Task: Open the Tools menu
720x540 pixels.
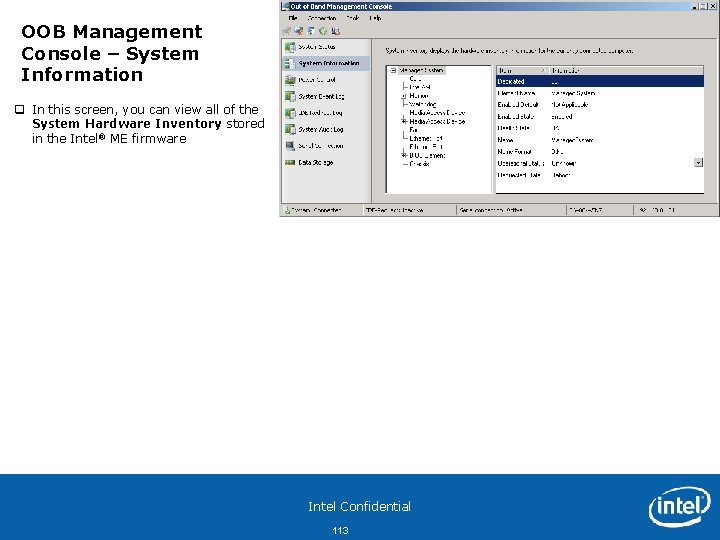Action: 353,18
